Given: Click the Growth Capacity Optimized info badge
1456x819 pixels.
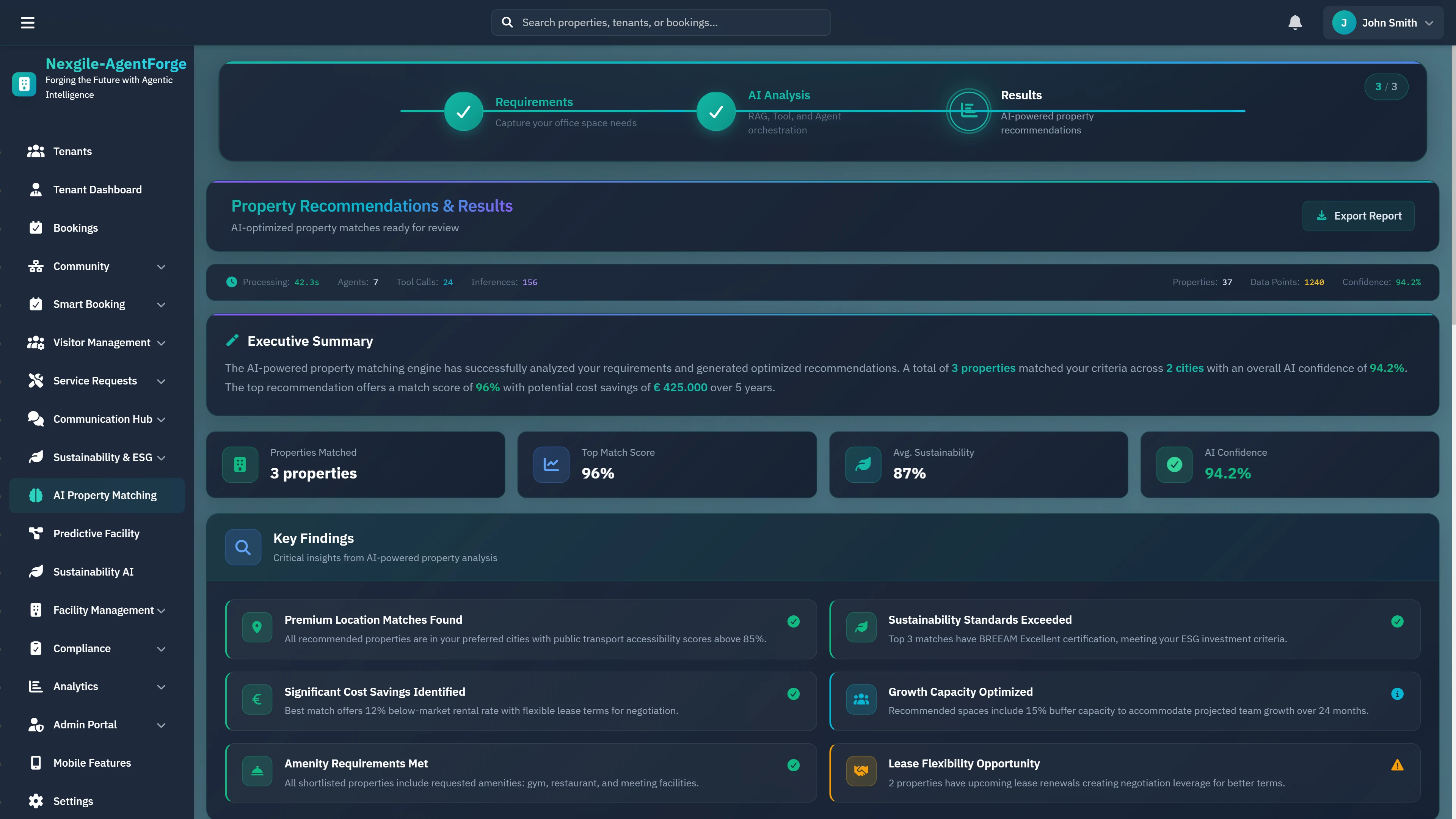Looking at the screenshot, I should [x=1397, y=693].
